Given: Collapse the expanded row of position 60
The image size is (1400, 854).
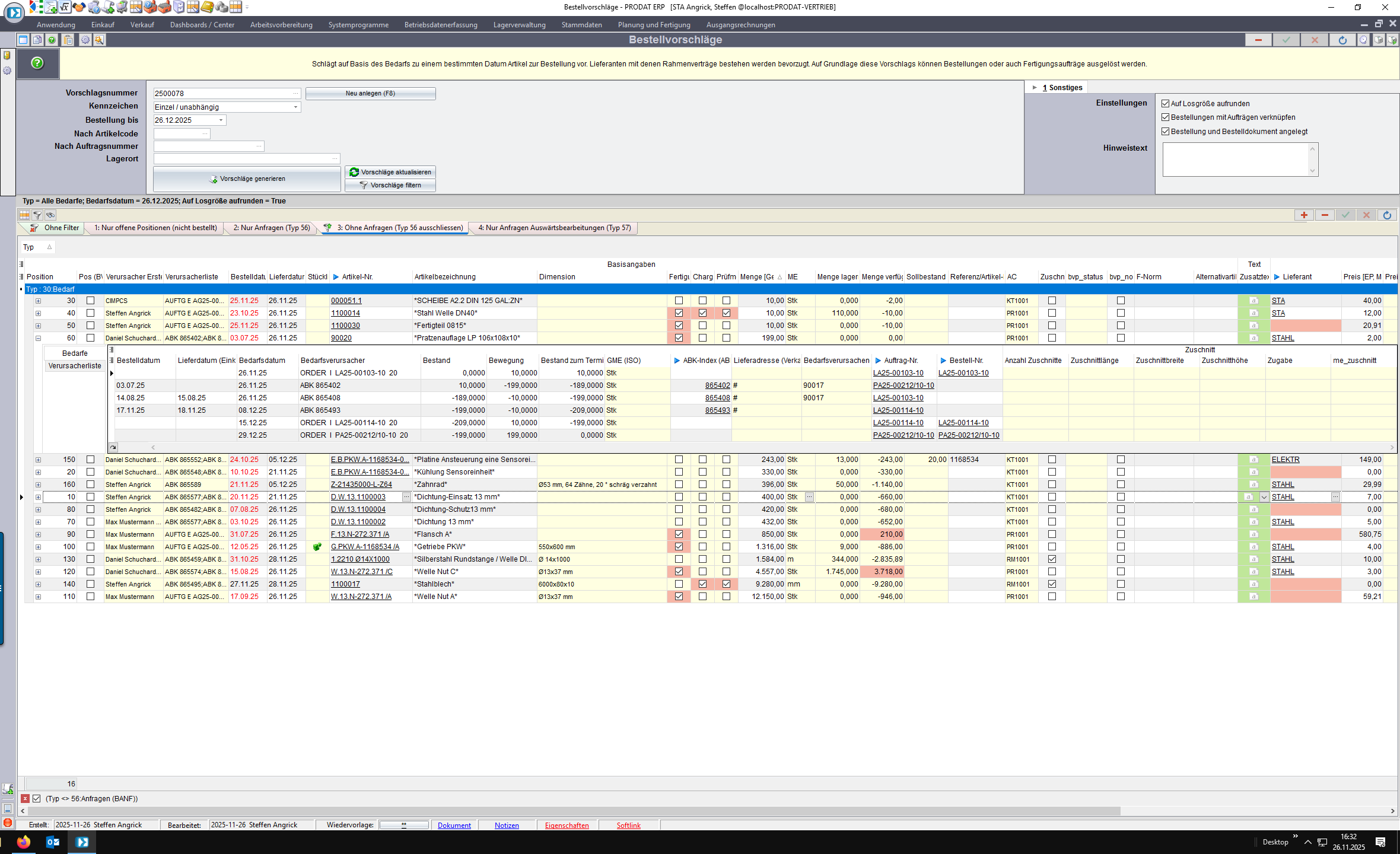Looking at the screenshot, I should tap(38, 338).
